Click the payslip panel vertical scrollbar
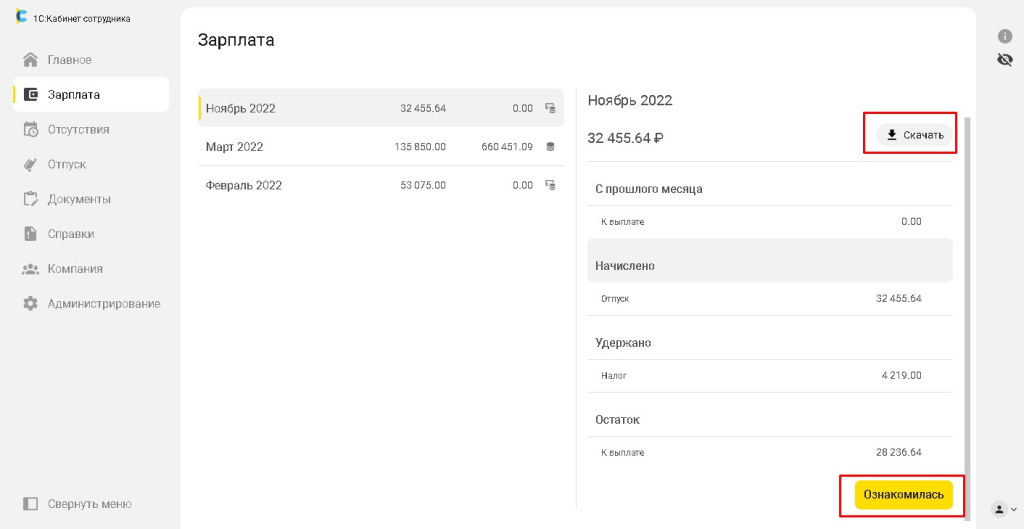The image size is (1024, 529). pyautogui.click(x=966, y=300)
